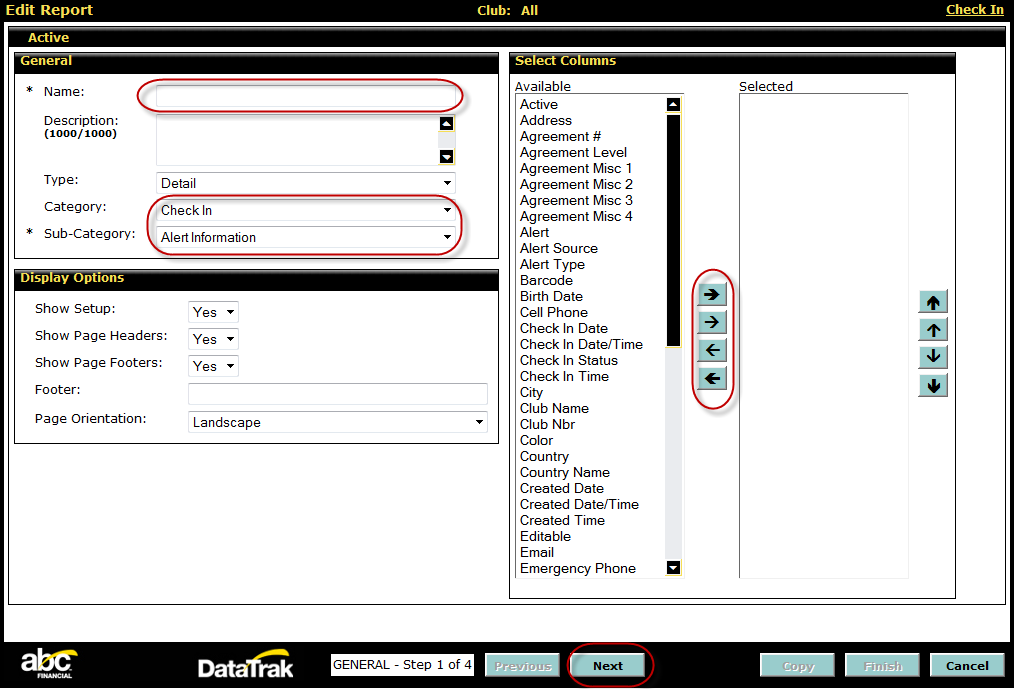Viewport: 1014px width, 689px height.
Task: Change the Show Setup Yes dropdown
Action: click(213, 312)
